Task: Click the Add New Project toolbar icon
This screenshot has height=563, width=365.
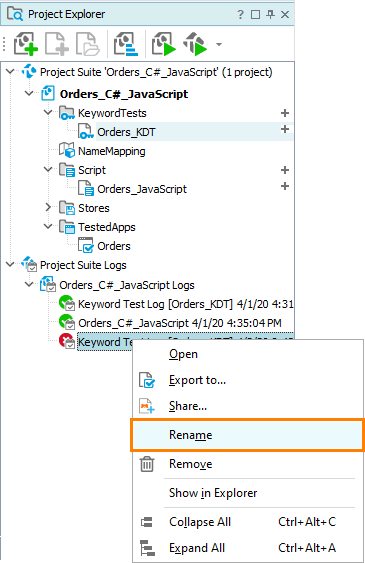Action: point(25,44)
